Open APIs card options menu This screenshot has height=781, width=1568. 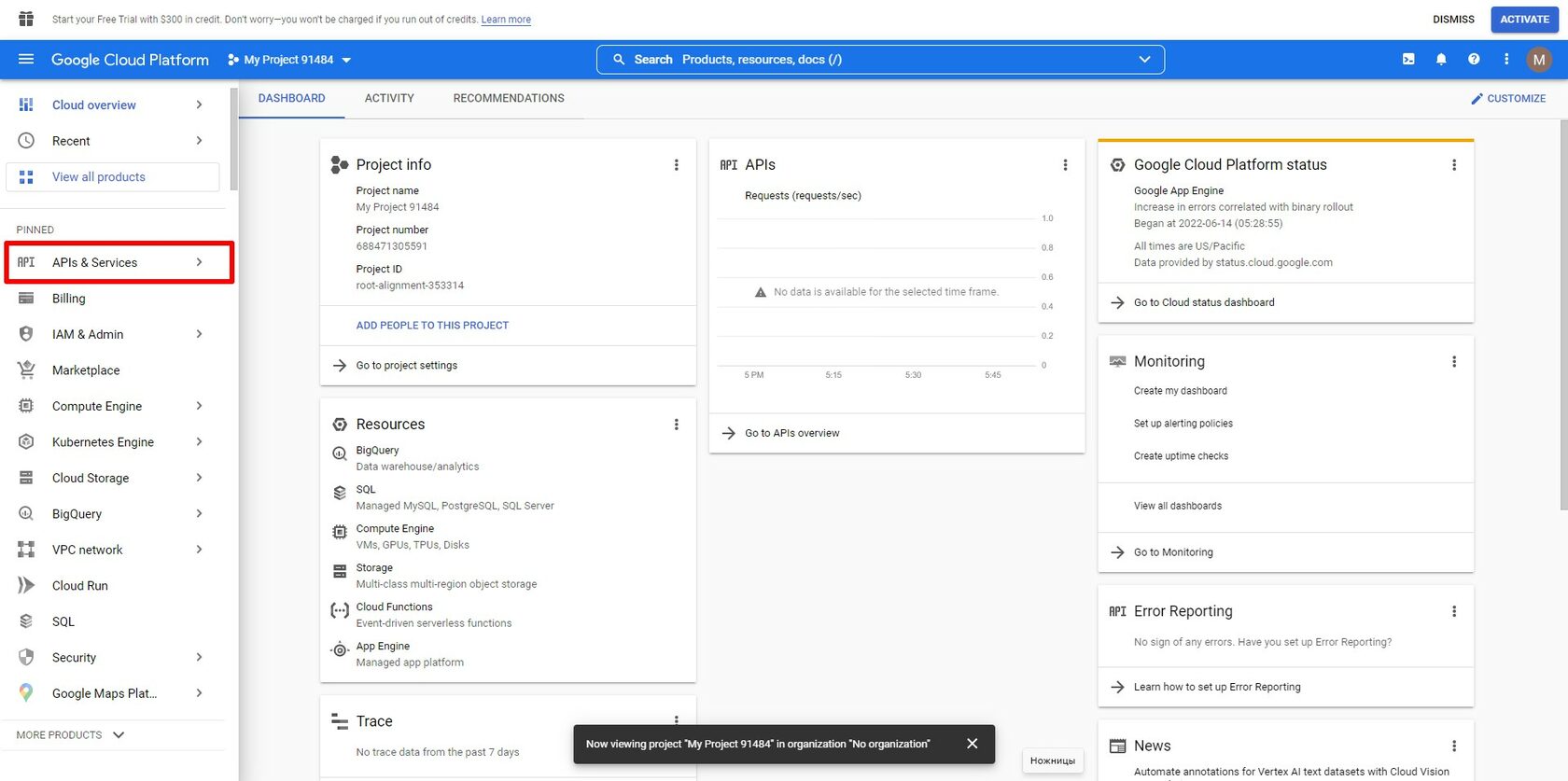coord(1065,165)
